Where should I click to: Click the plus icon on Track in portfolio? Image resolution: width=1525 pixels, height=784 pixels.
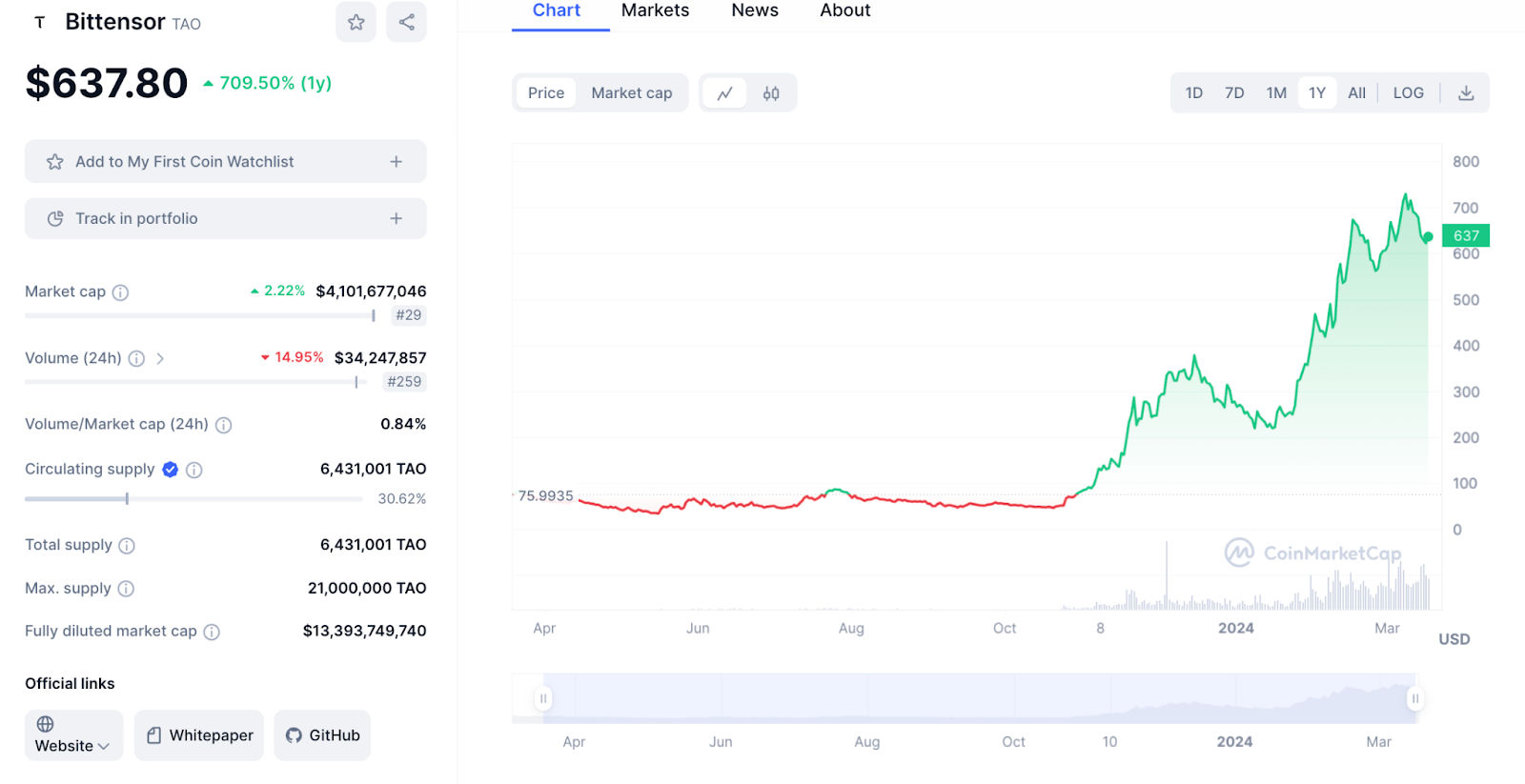click(x=396, y=219)
